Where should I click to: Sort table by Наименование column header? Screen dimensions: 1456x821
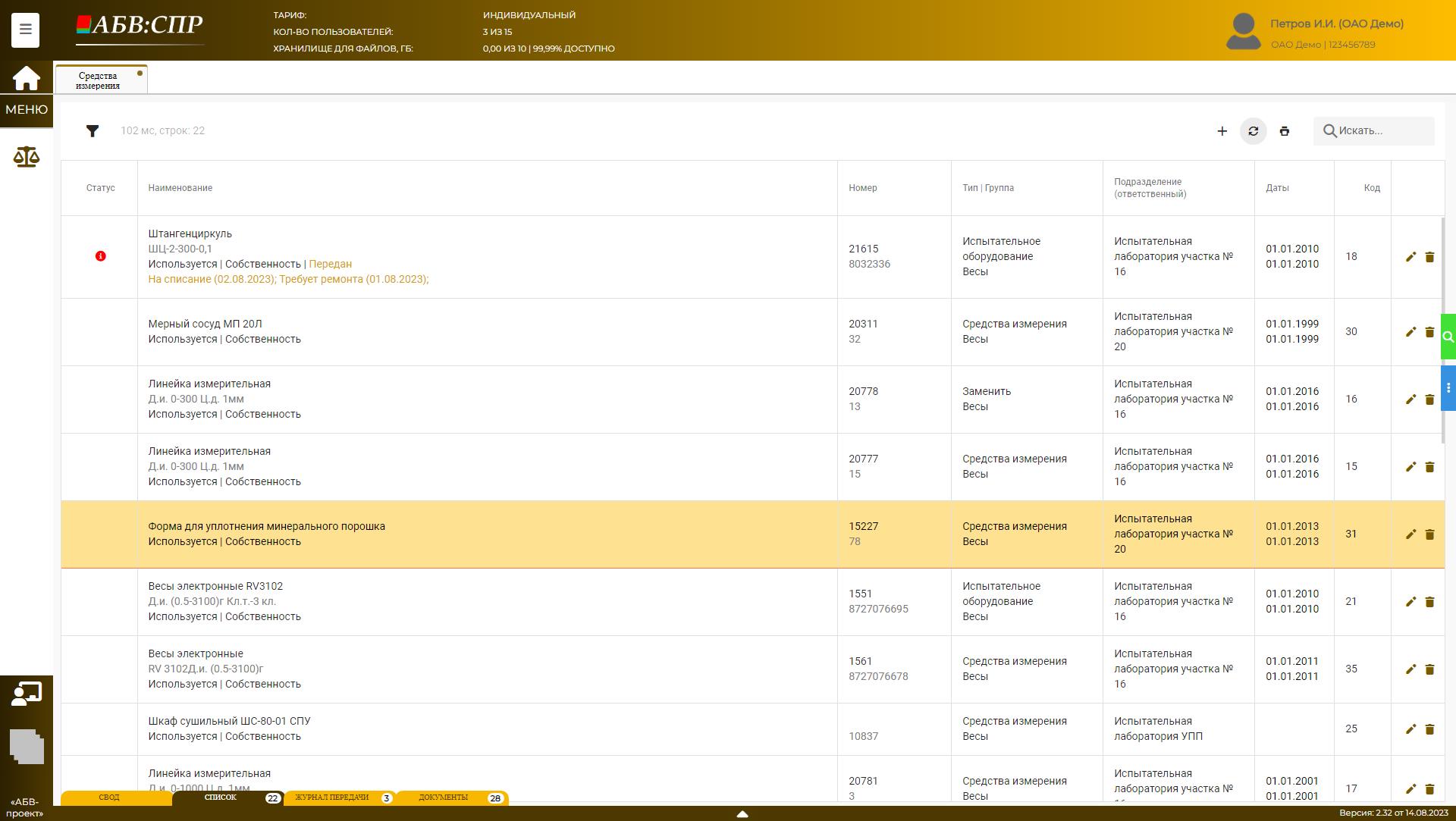(x=180, y=188)
